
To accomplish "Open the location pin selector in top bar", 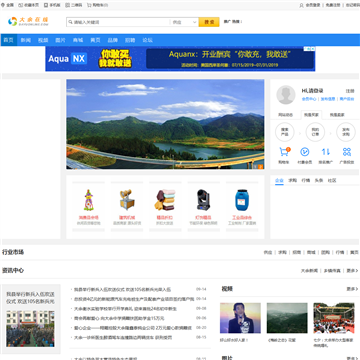I will coord(3,5).
